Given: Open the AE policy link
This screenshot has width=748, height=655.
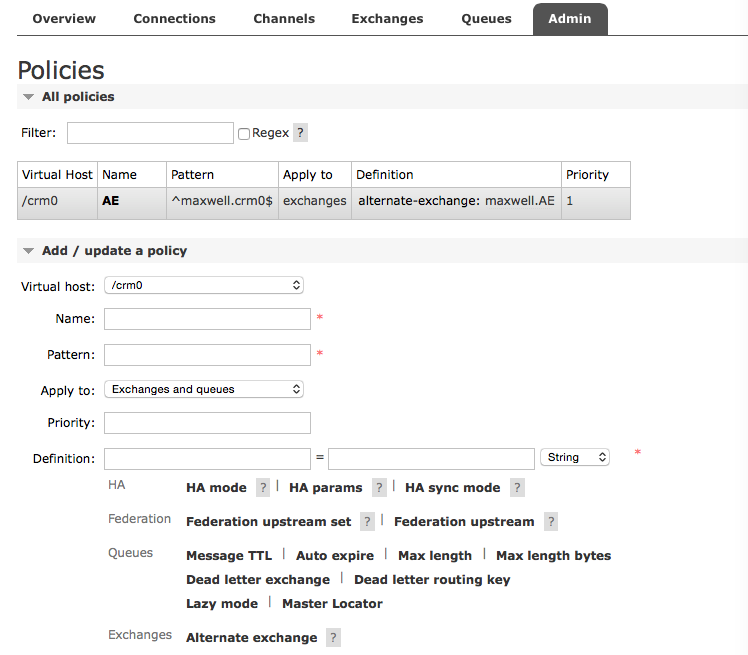Looking at the screenshot, I should pyautogui.click(x=110, y=201).
